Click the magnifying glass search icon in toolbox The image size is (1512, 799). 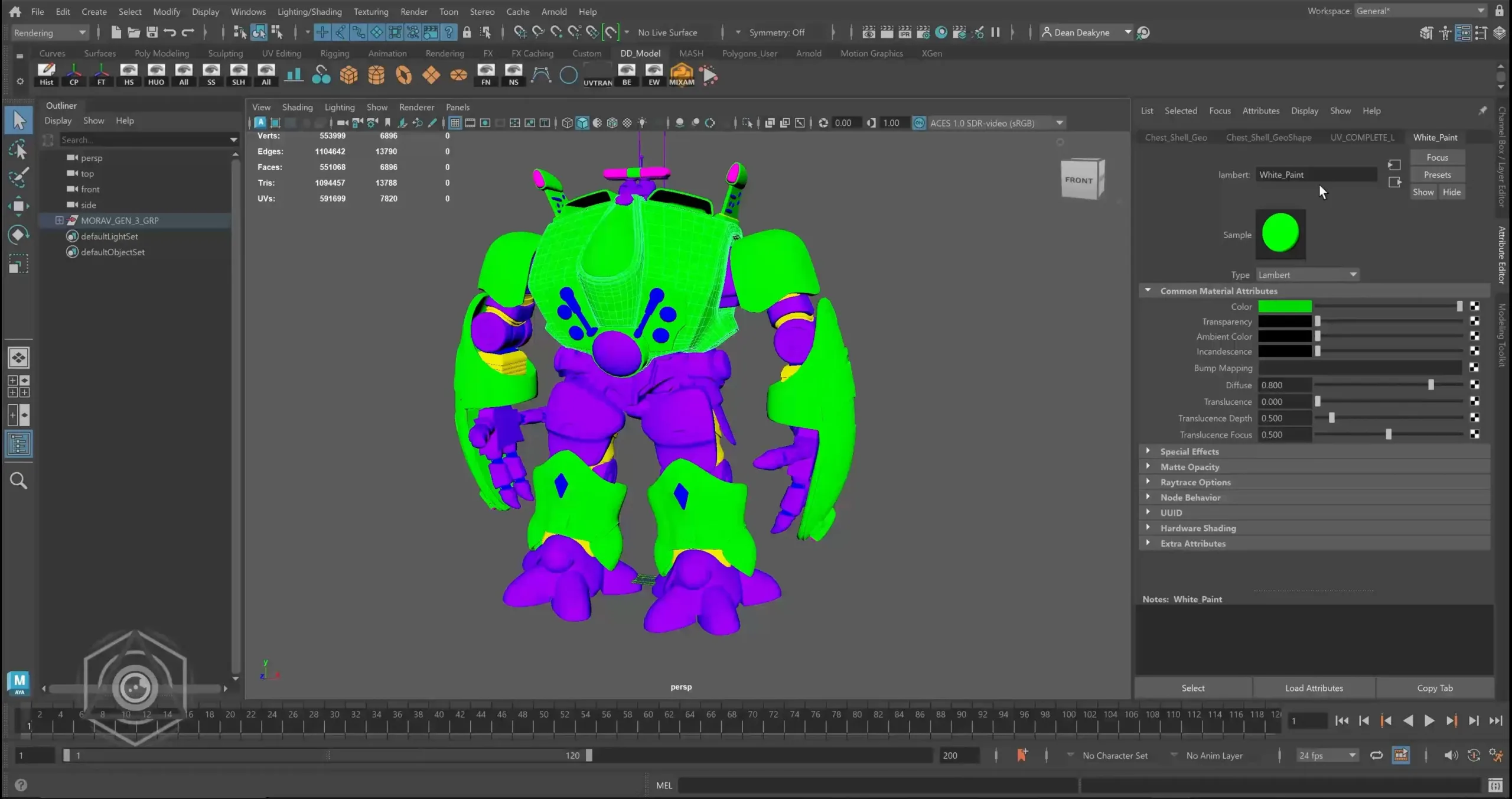pyautogui.click(x=18, y=480)
